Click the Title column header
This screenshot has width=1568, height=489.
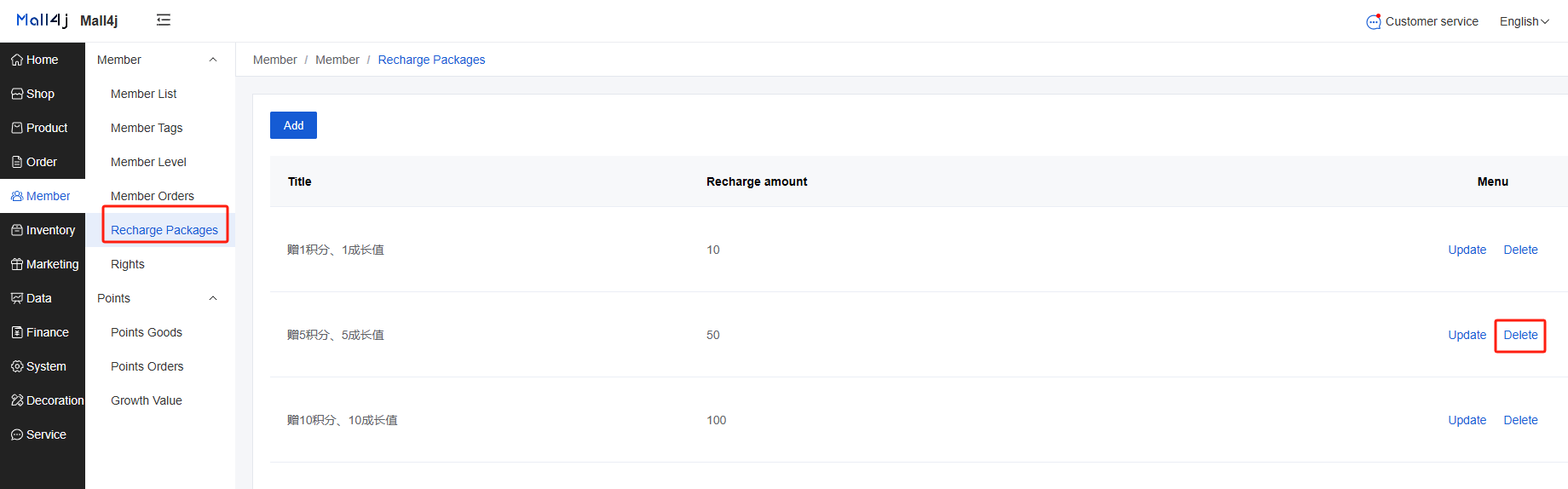pos(300,181)
